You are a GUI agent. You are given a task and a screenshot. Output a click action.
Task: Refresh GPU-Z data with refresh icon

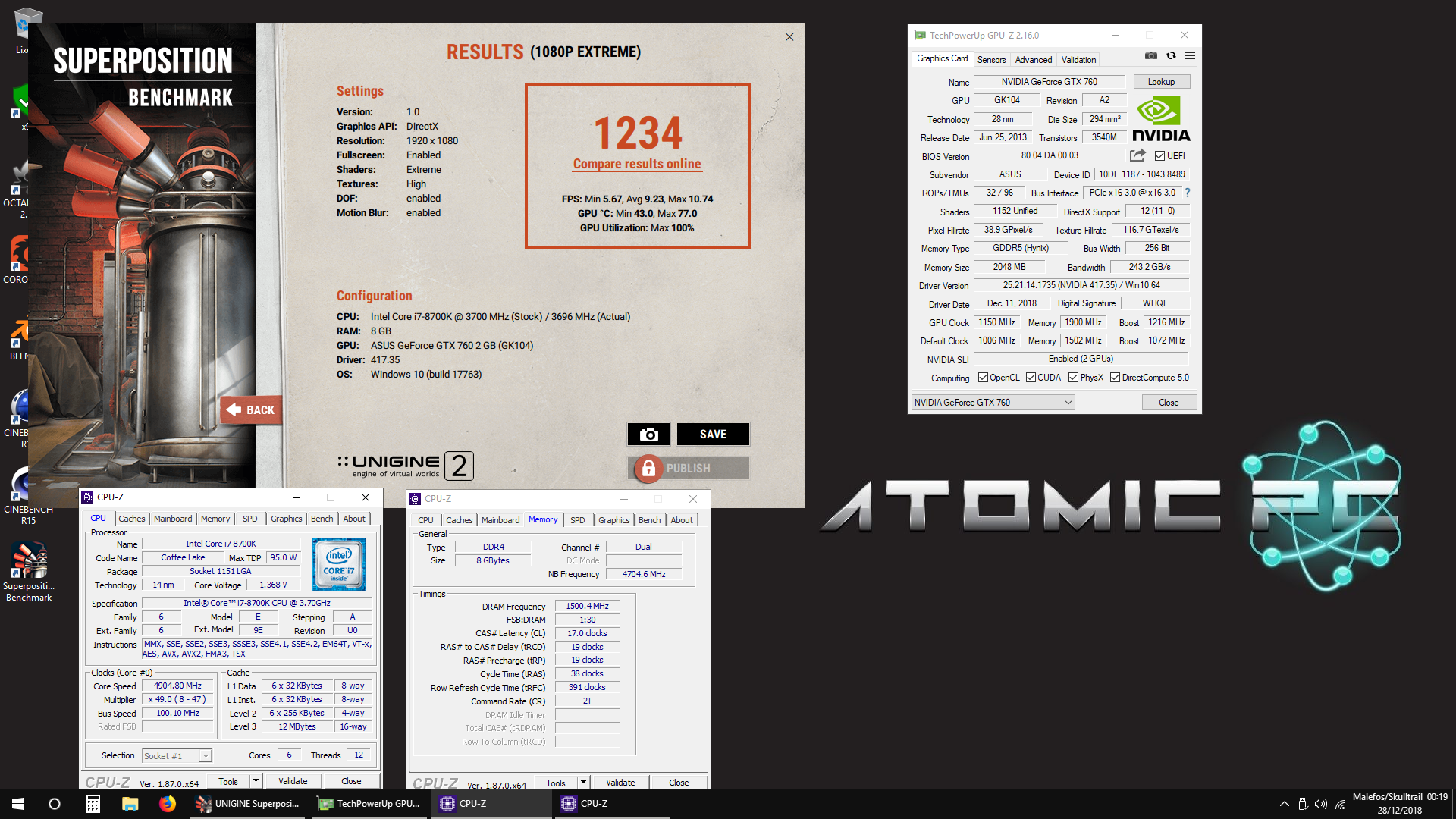pyautogui.click(x=1171, y=55)
